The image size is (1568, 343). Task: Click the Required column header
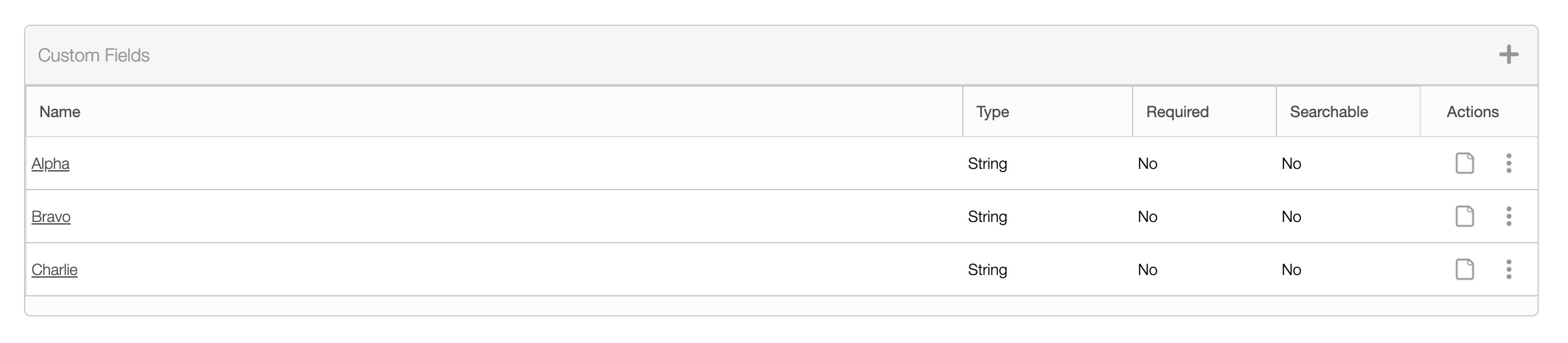[1177, 112]
